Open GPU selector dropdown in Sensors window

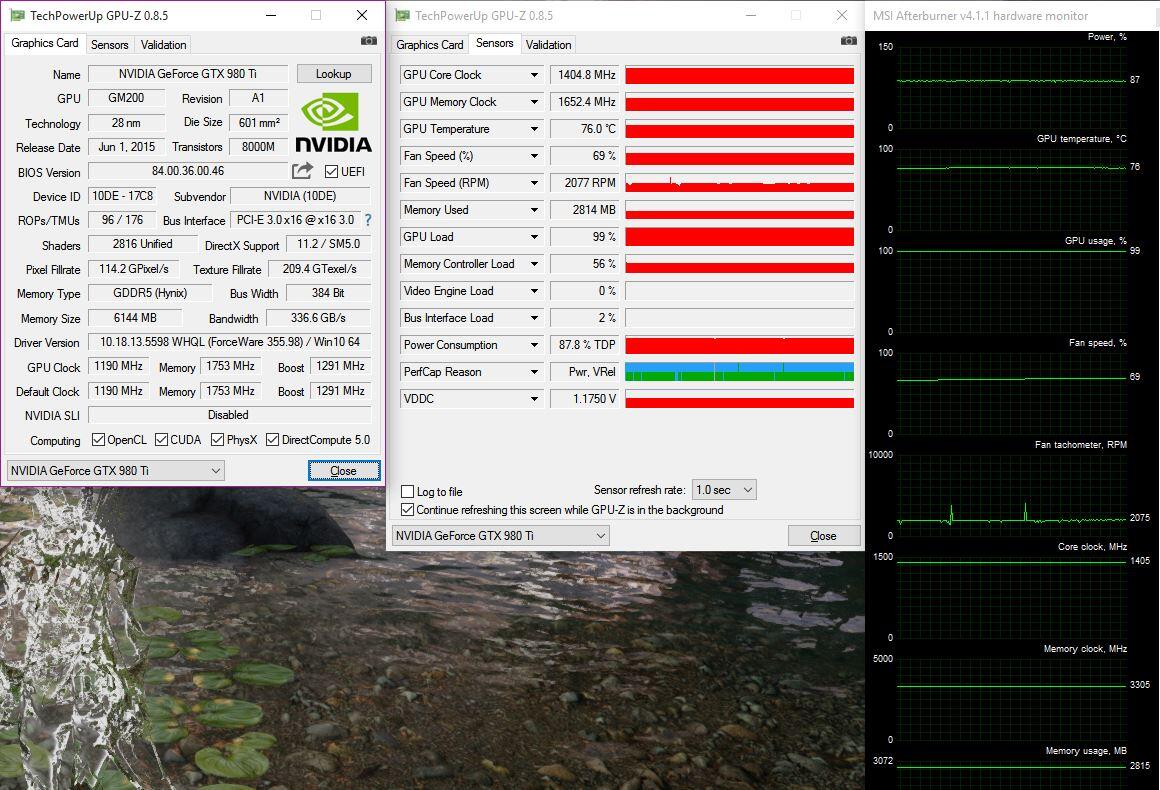[x=500, y=536]
